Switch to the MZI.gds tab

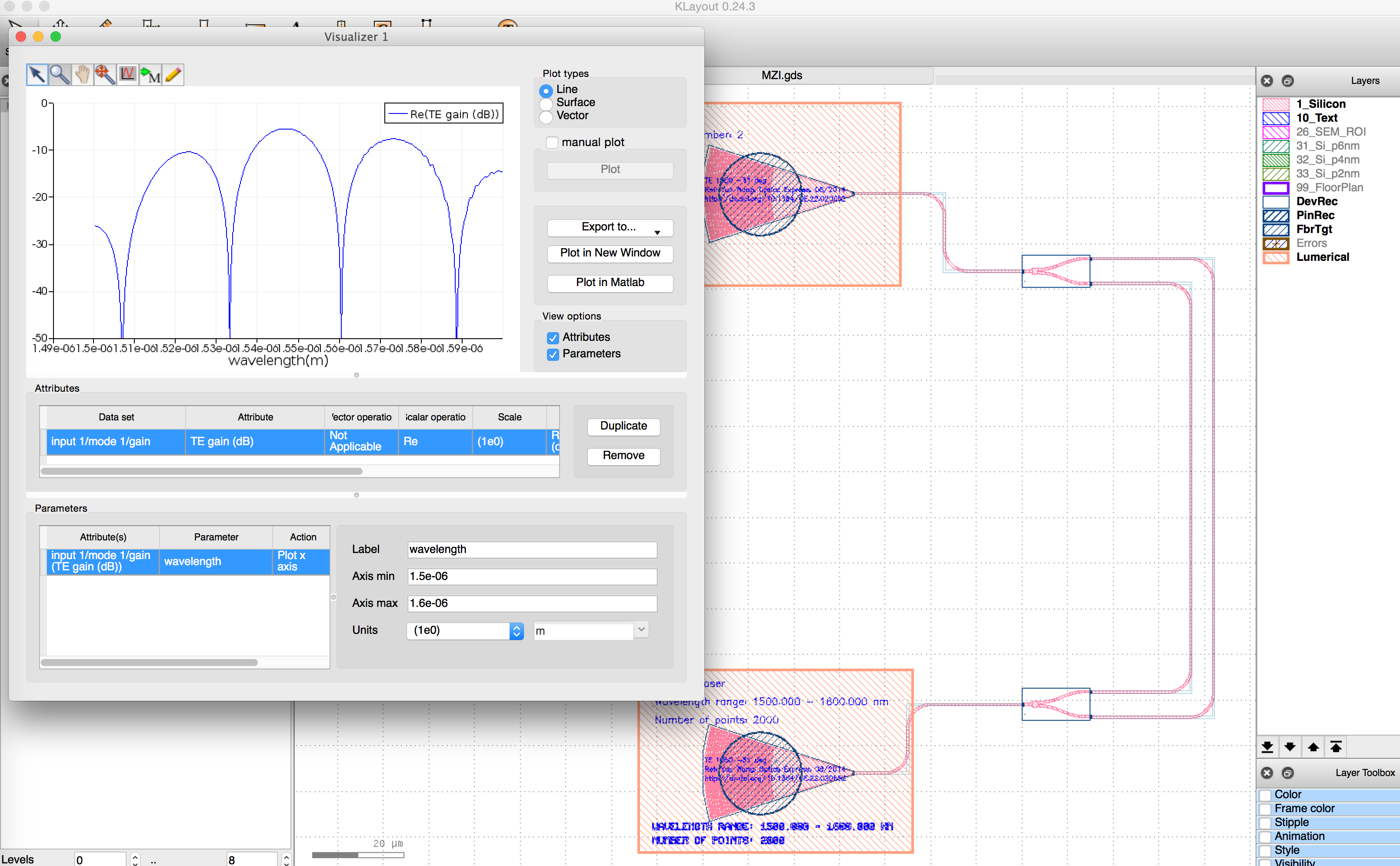[x=781, y=75]
